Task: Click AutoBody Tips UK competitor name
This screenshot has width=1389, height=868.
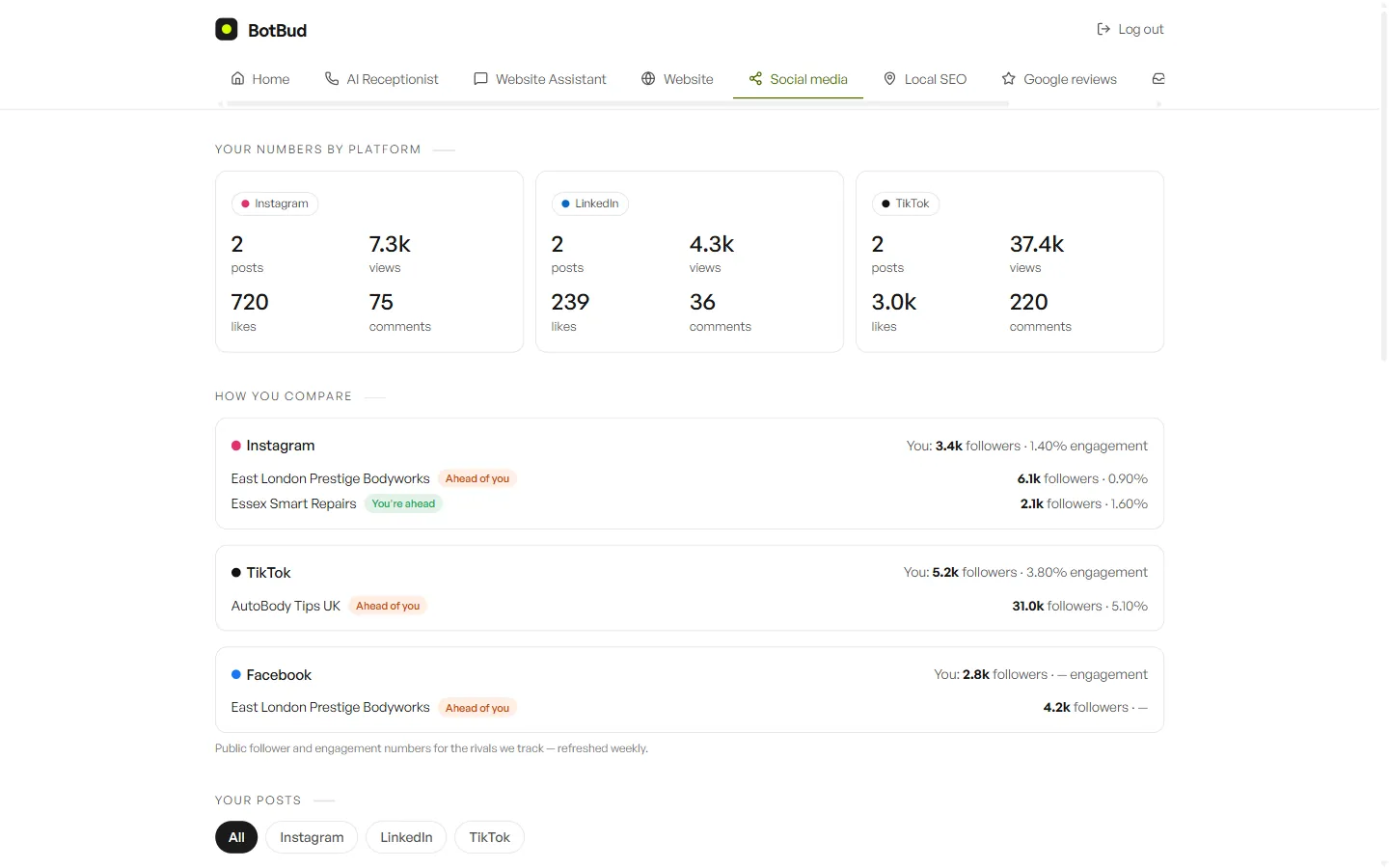Action: pos(286,606)
